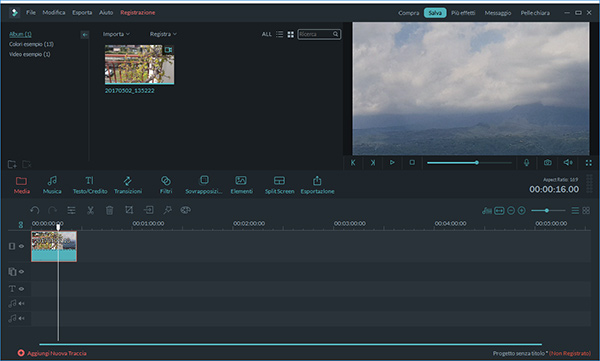The width and height of the screenshot is (600, 361).
Task: Open the Testo/Credito tab
Action: coord(90,185)
